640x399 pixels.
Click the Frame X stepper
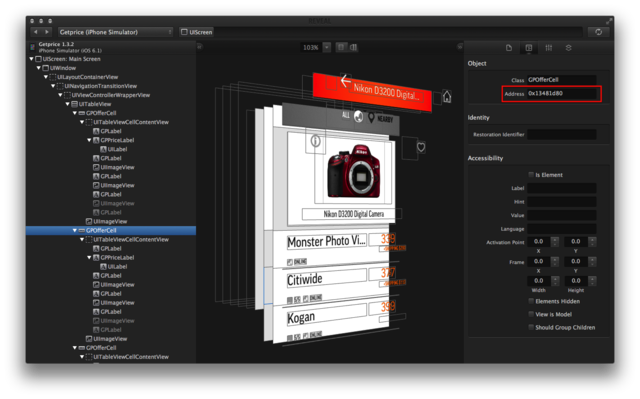click(555, 261)
